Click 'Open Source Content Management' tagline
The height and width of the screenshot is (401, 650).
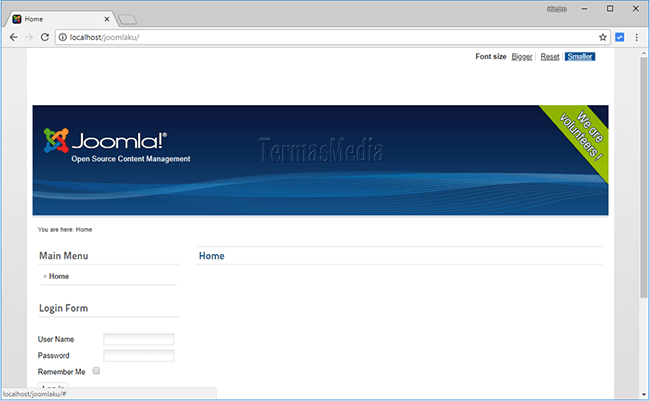tap(131, 159)
